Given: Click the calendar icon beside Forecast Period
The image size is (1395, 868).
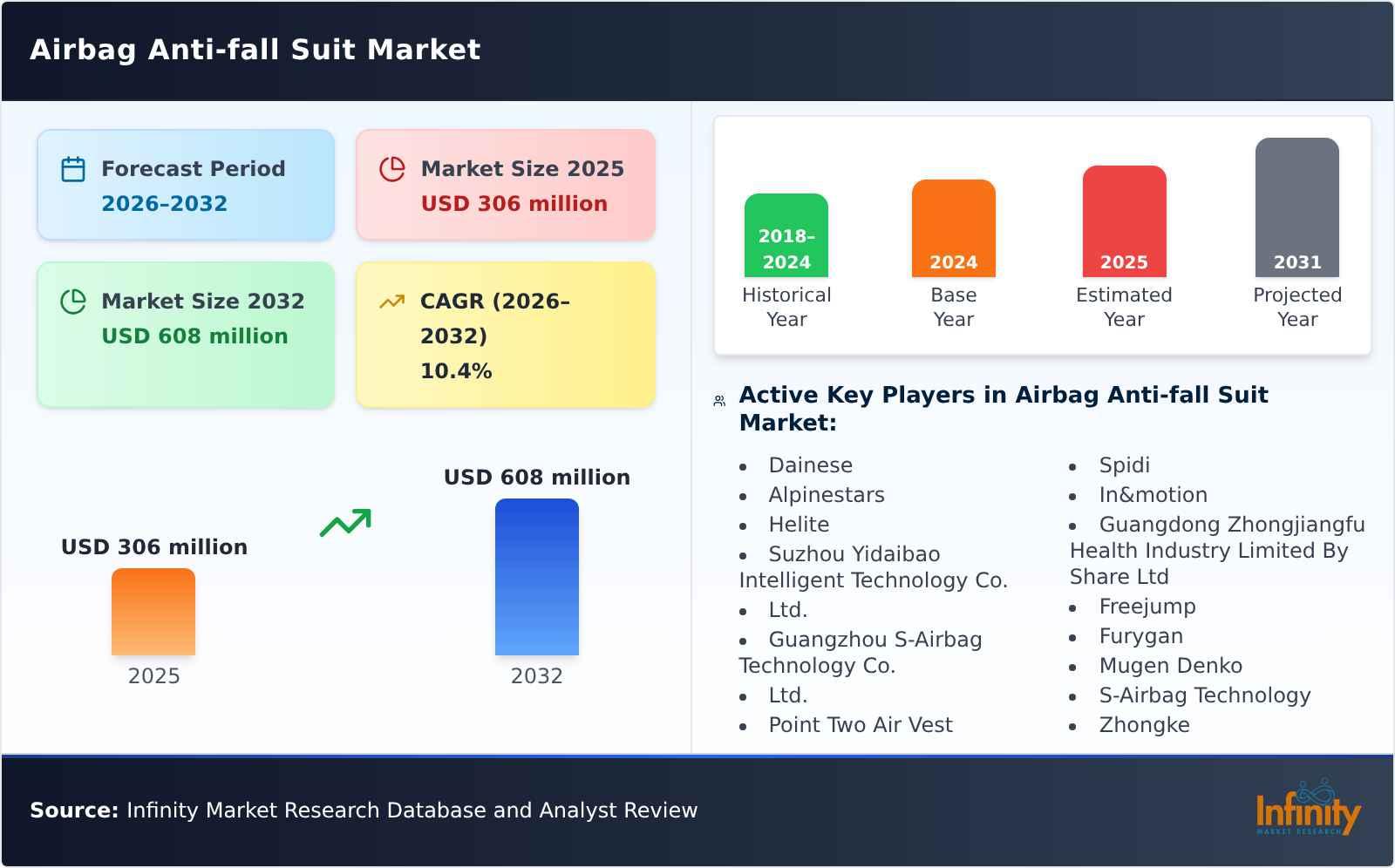Looking at the screenshot, I should (72, 168).
